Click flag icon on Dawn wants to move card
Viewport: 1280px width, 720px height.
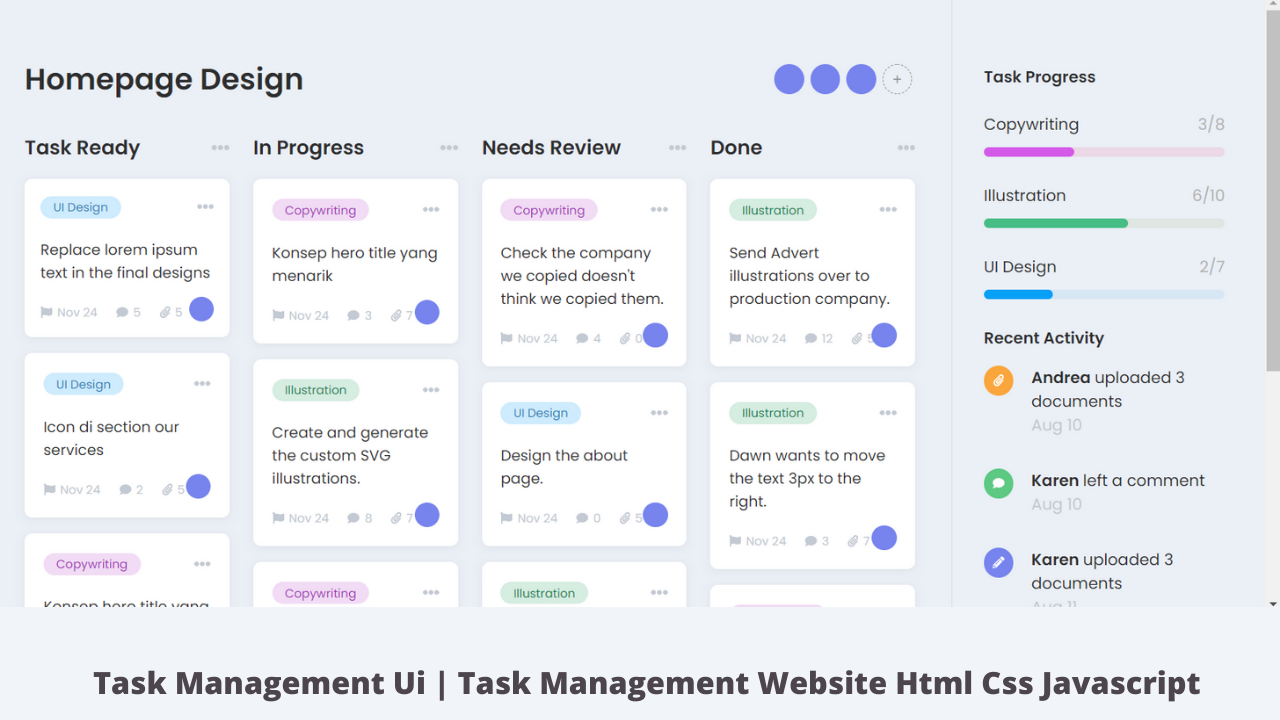tap(735, 541)
